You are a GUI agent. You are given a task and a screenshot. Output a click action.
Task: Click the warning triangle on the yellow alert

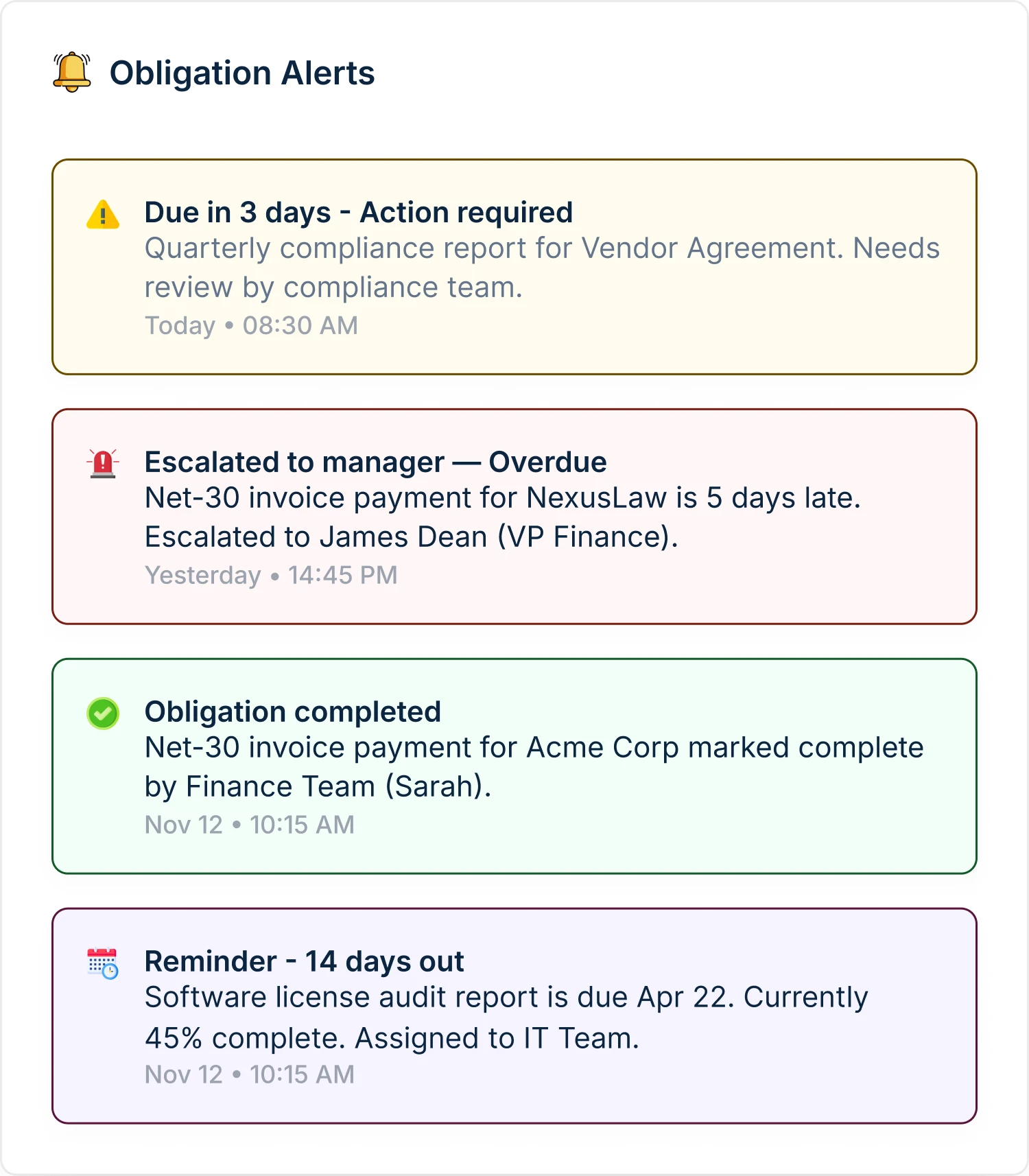click(x=102, y=215)
